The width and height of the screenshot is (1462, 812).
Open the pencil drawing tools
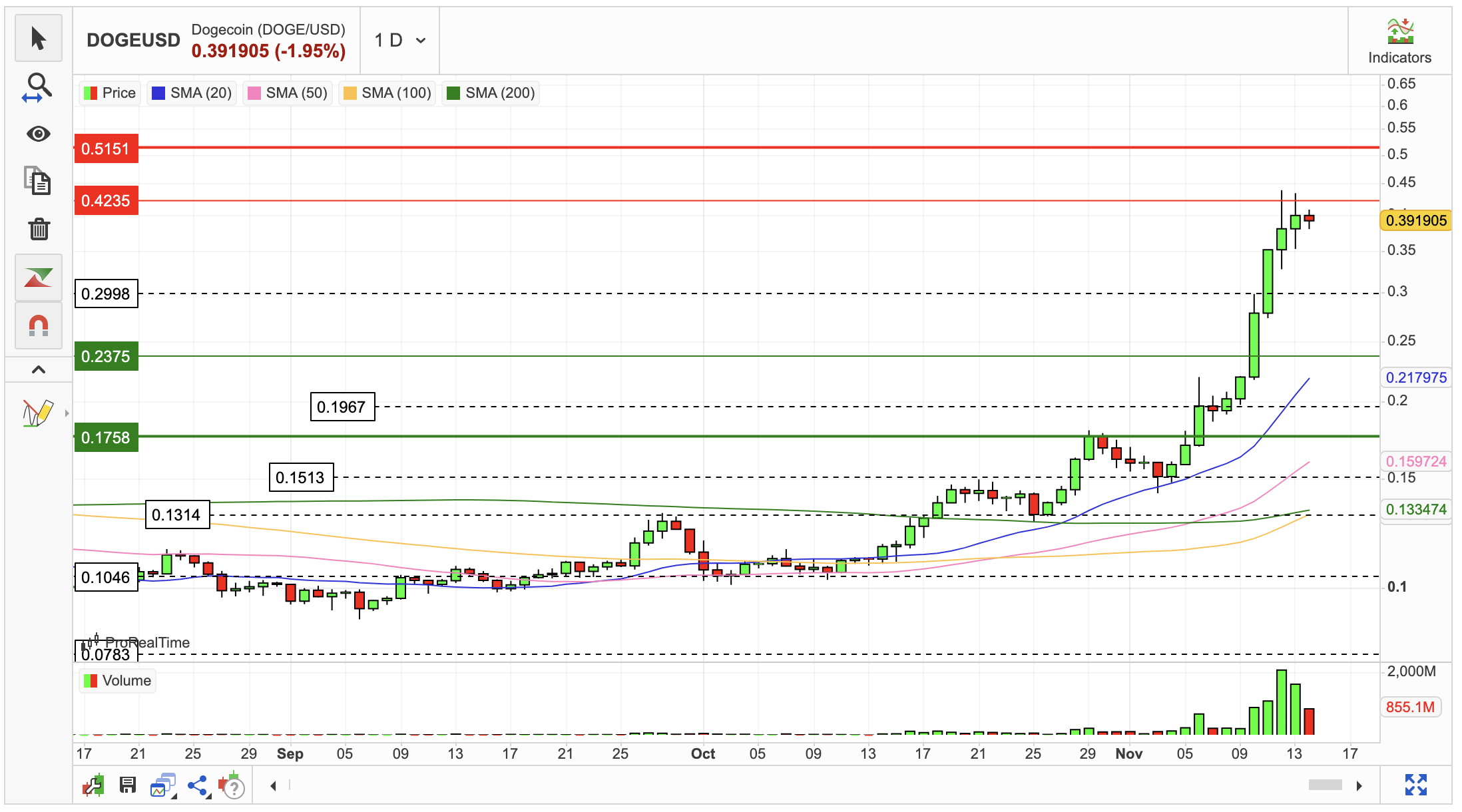pyautogui.click(x=38, y=413)
